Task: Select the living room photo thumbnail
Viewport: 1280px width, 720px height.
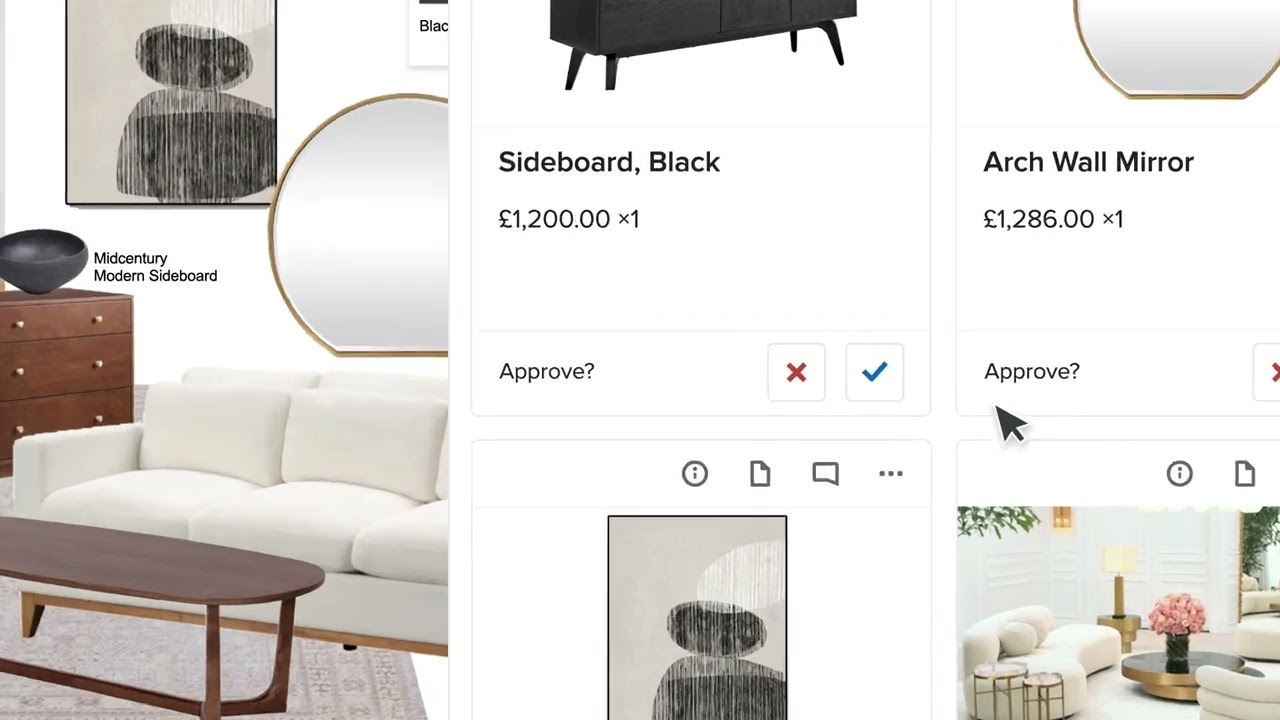Action: [1118, 613]
